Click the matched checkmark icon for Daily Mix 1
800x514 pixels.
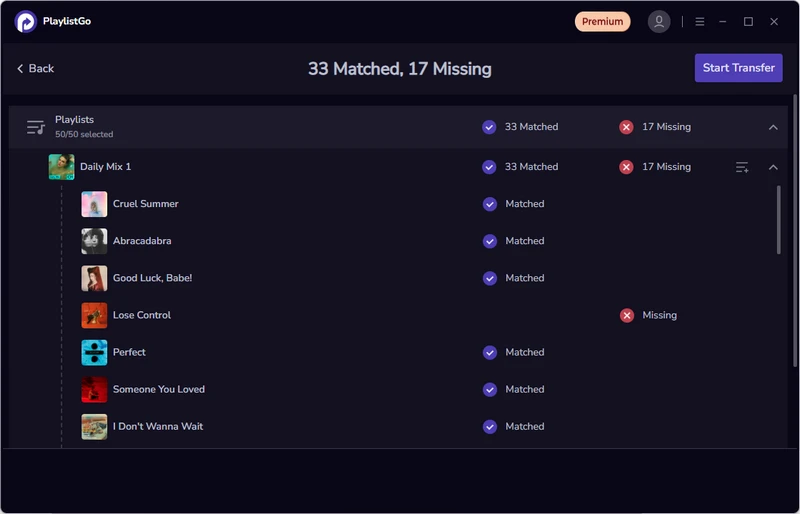[x=489, y=167]
